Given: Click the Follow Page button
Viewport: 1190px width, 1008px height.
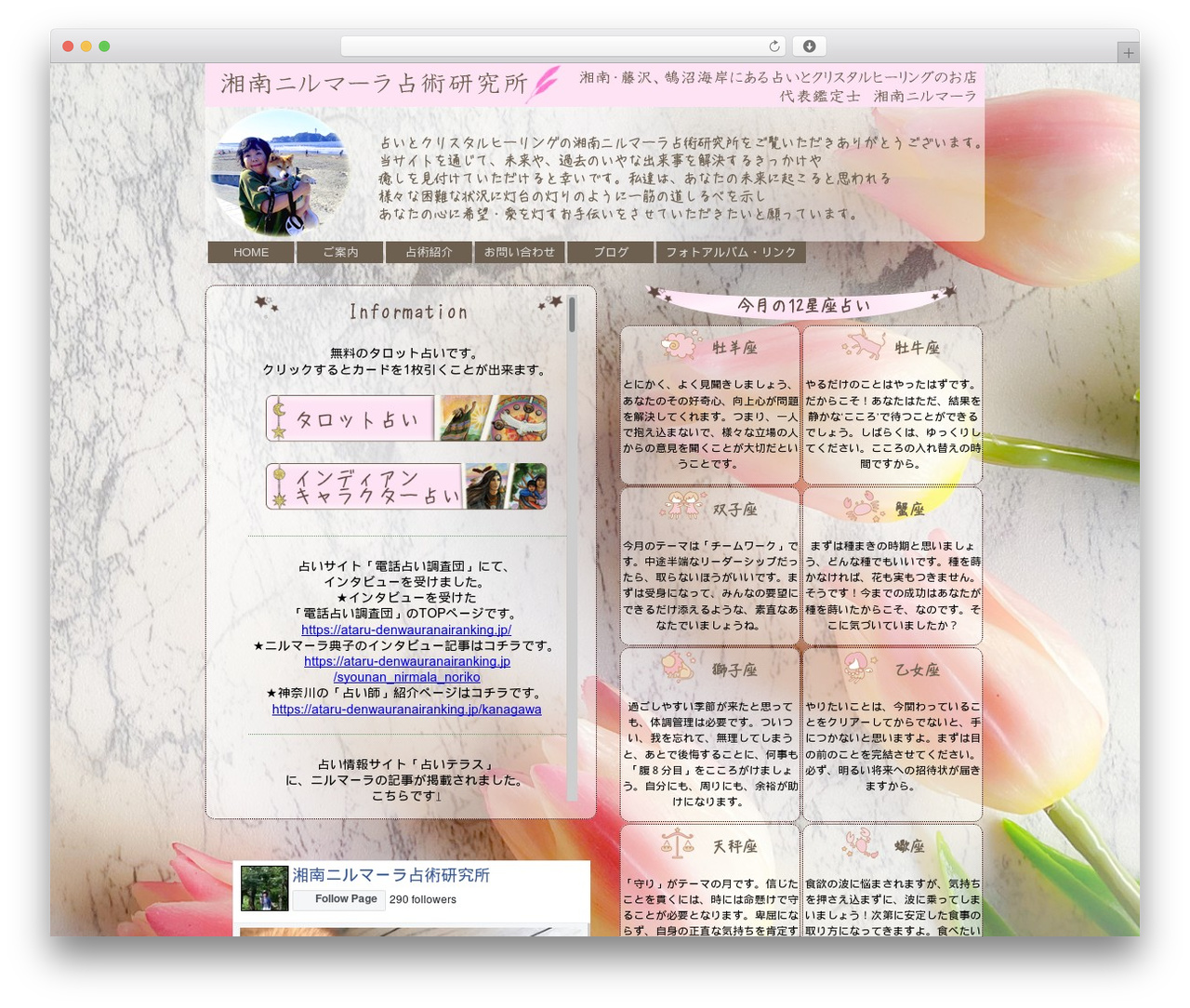Looking at the screenshot, I should (340, 899).
